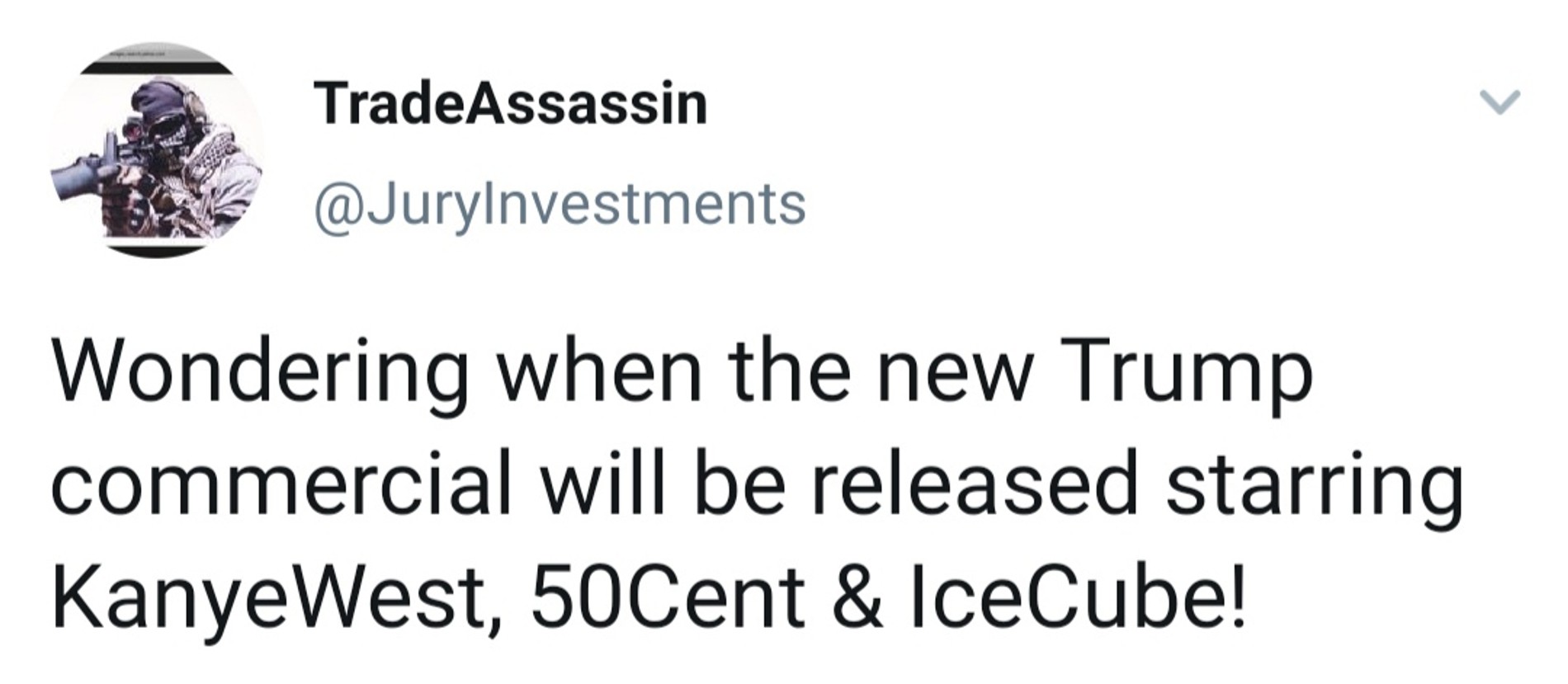Screen dimensions: 1568x684
Task: Click the word "Wondering" in the tweet
Action: (x=261, y=373)
